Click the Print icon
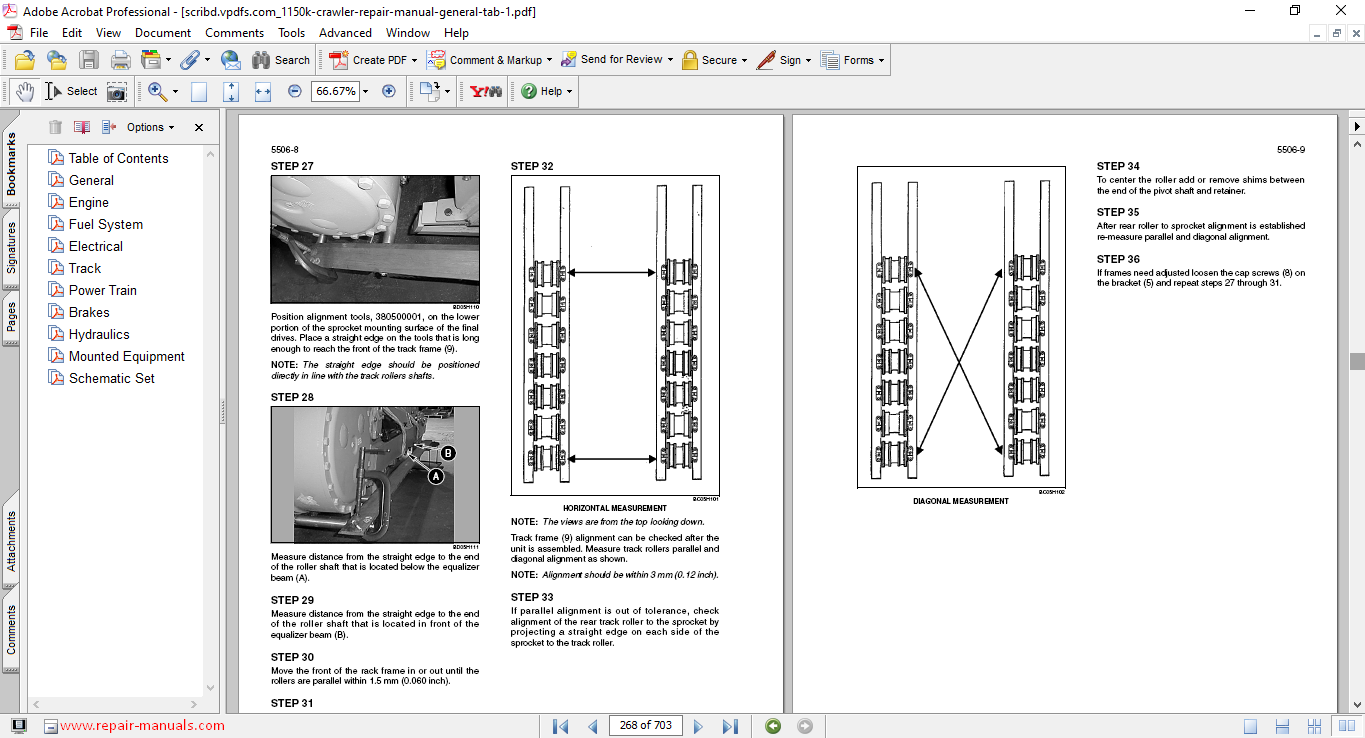The width and height of the screenshot is (1365, 738). click(121, 60)
